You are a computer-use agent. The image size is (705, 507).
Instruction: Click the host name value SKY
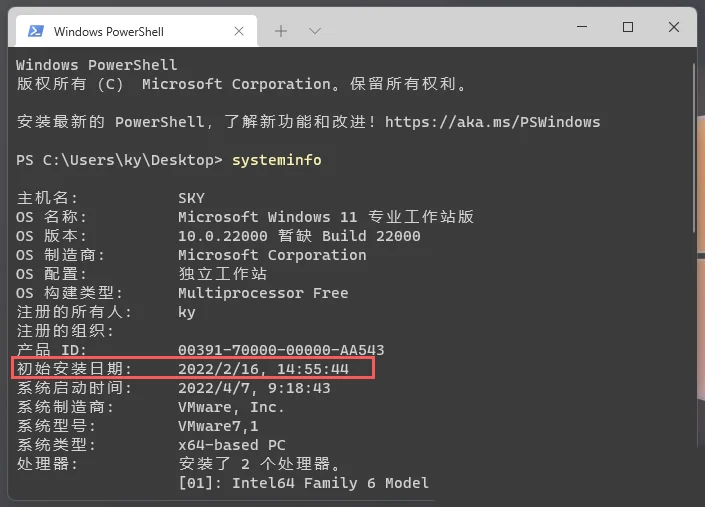191,198
